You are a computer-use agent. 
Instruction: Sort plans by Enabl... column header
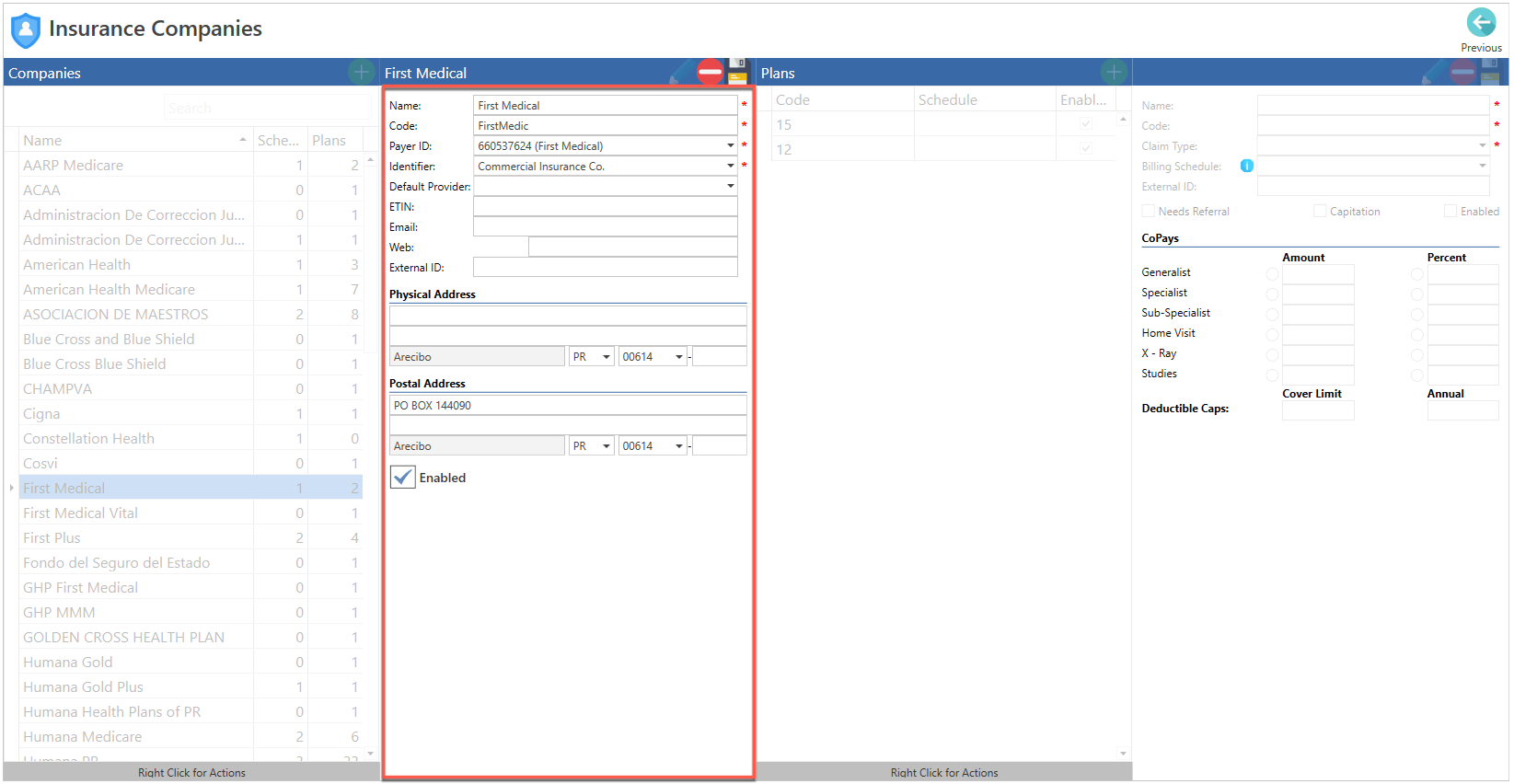[x=1086, y=99]
